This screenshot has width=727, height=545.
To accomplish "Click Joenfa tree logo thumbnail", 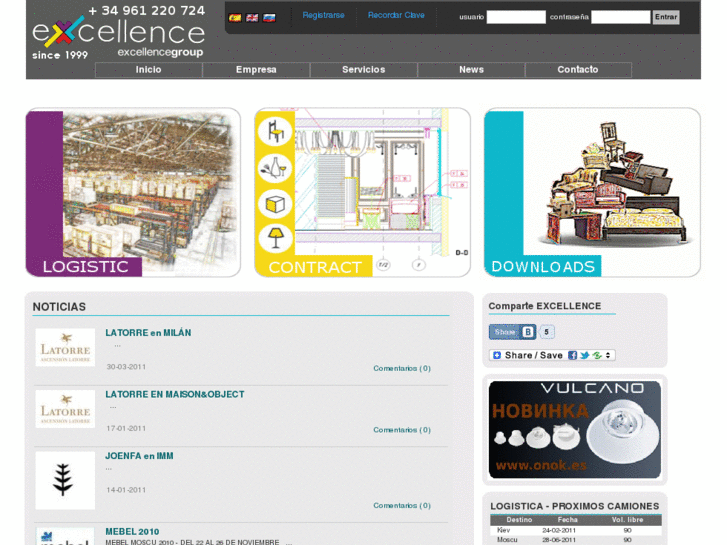I will (x=65, y=481).
